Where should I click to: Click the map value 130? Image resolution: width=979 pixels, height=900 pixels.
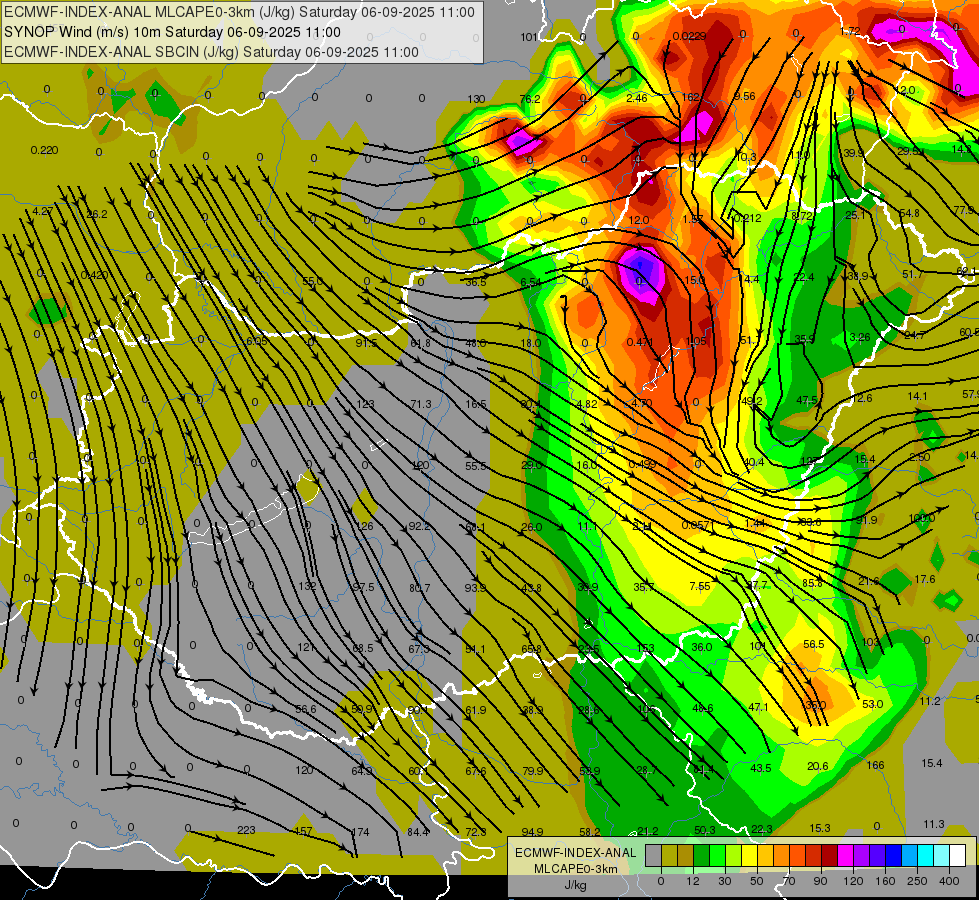[x=476, y=99]
